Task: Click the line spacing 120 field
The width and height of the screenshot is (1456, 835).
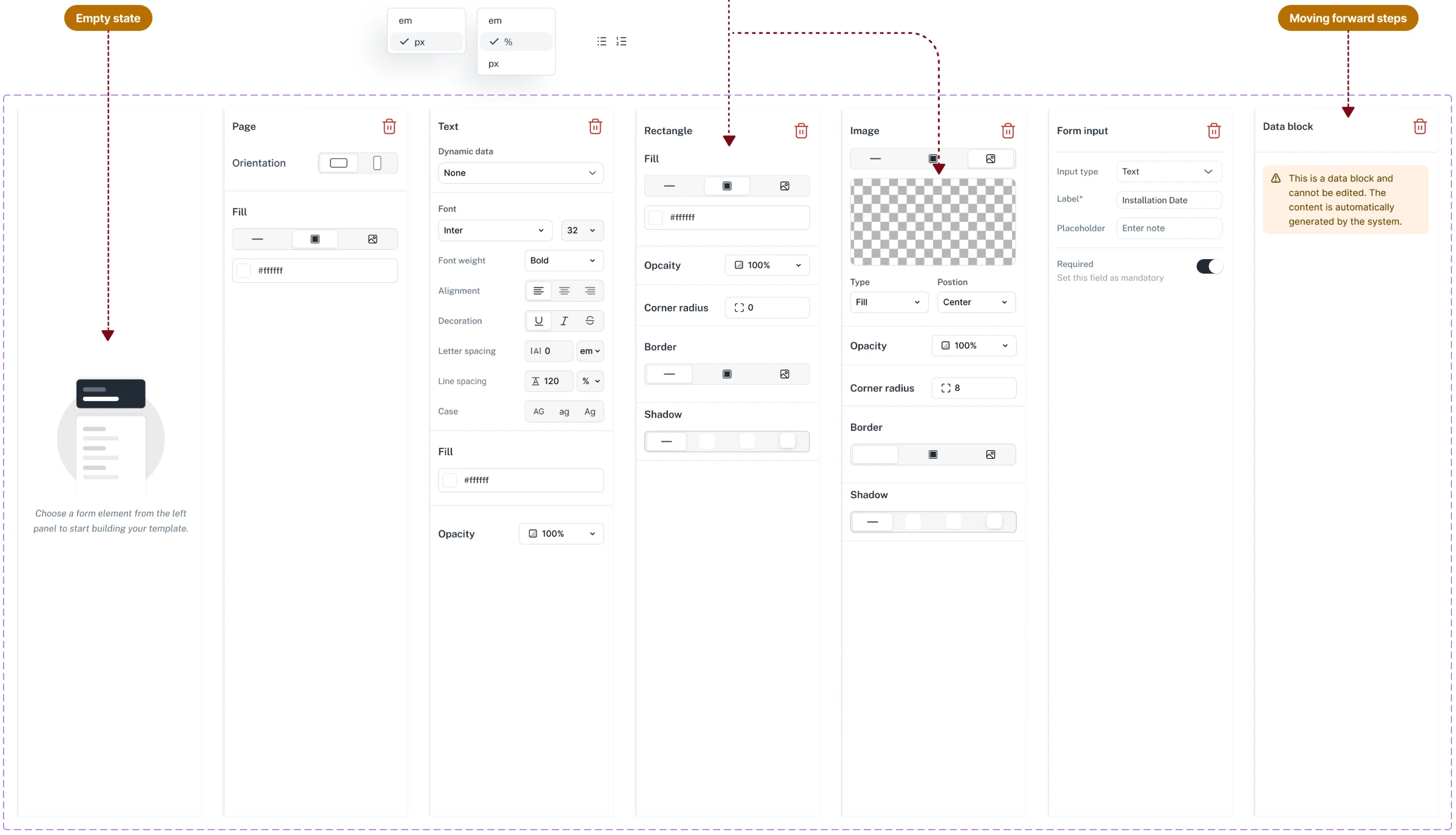Action: click(548, 381)
